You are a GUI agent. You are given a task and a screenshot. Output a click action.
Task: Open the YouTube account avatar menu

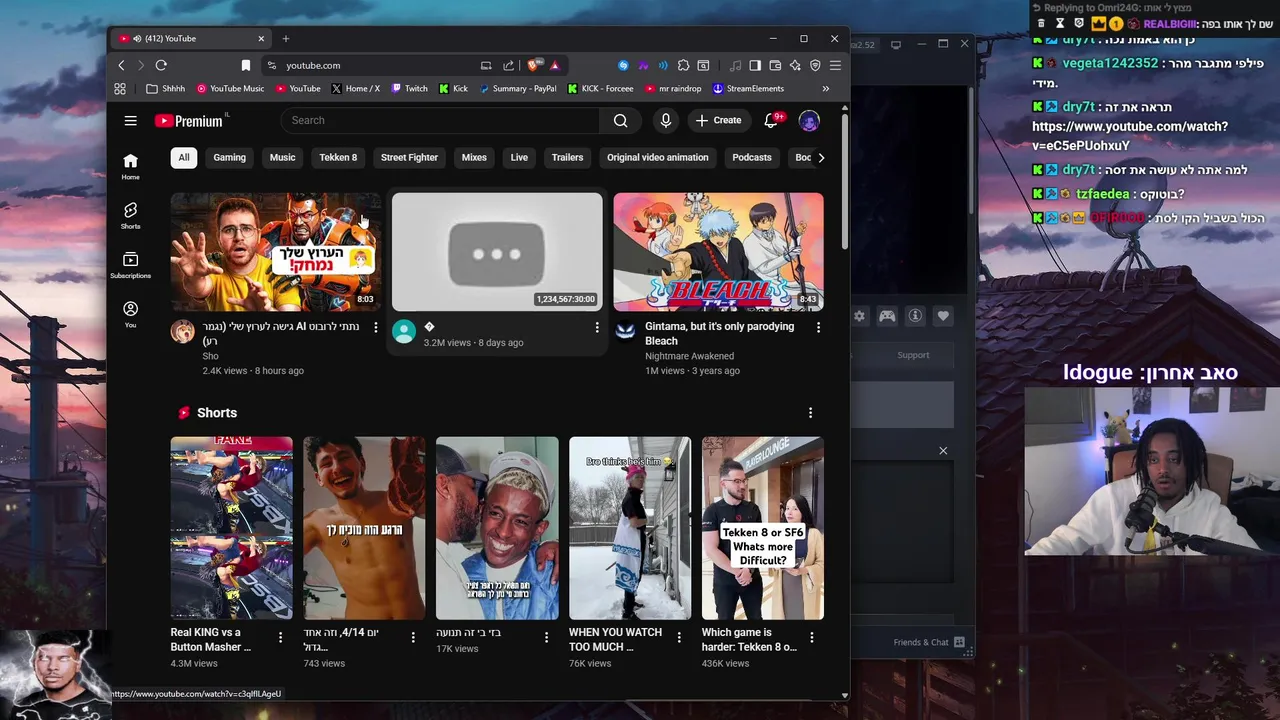point(809,120)
